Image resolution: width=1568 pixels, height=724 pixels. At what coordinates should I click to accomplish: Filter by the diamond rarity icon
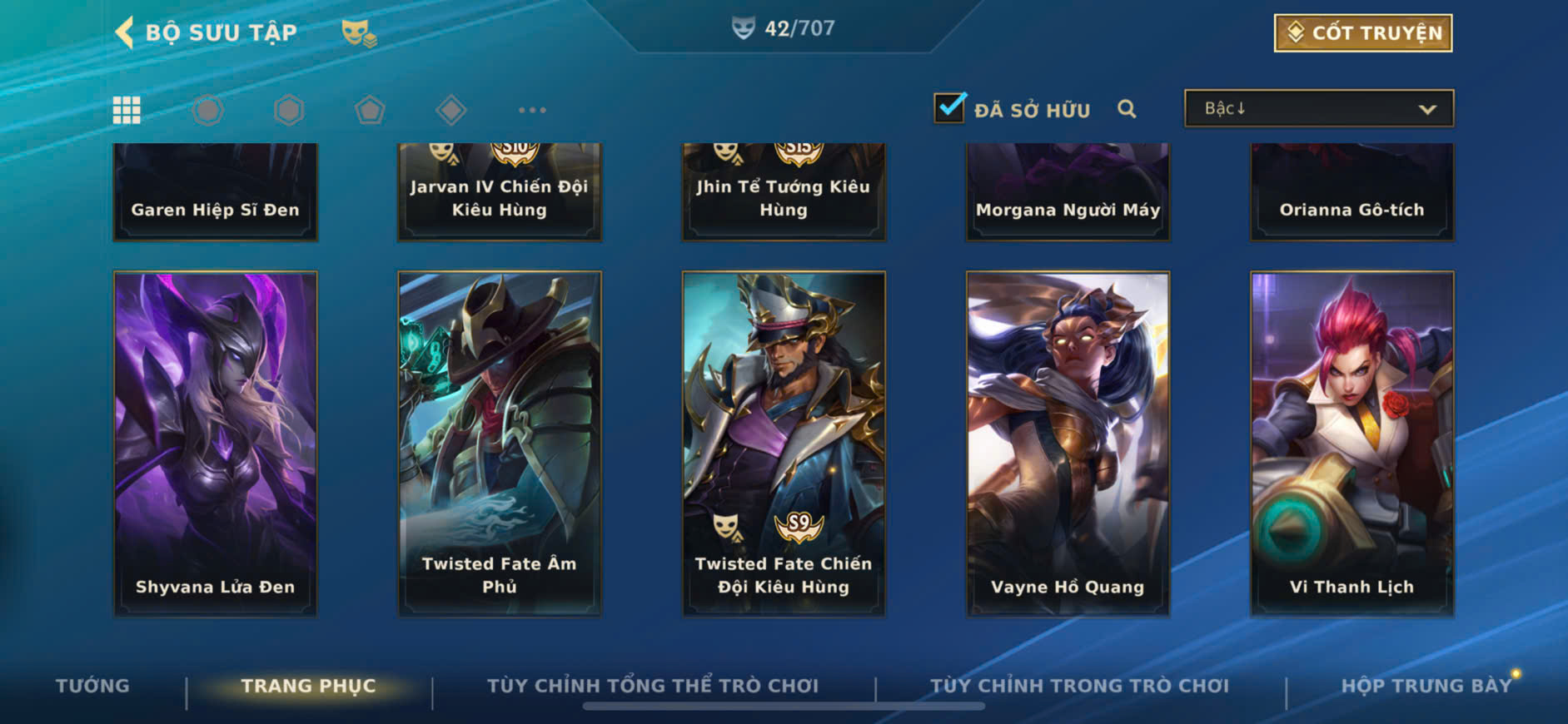click(450, 110)
